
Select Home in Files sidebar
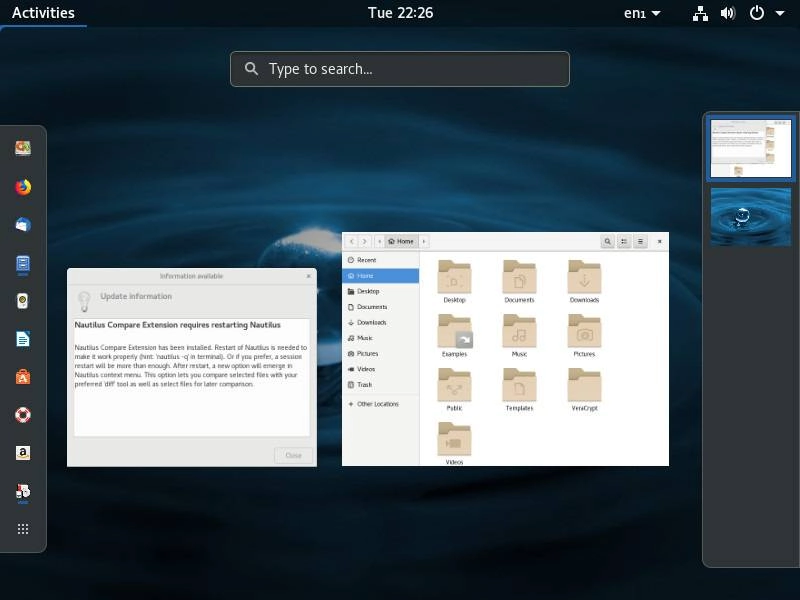[381, 276]
